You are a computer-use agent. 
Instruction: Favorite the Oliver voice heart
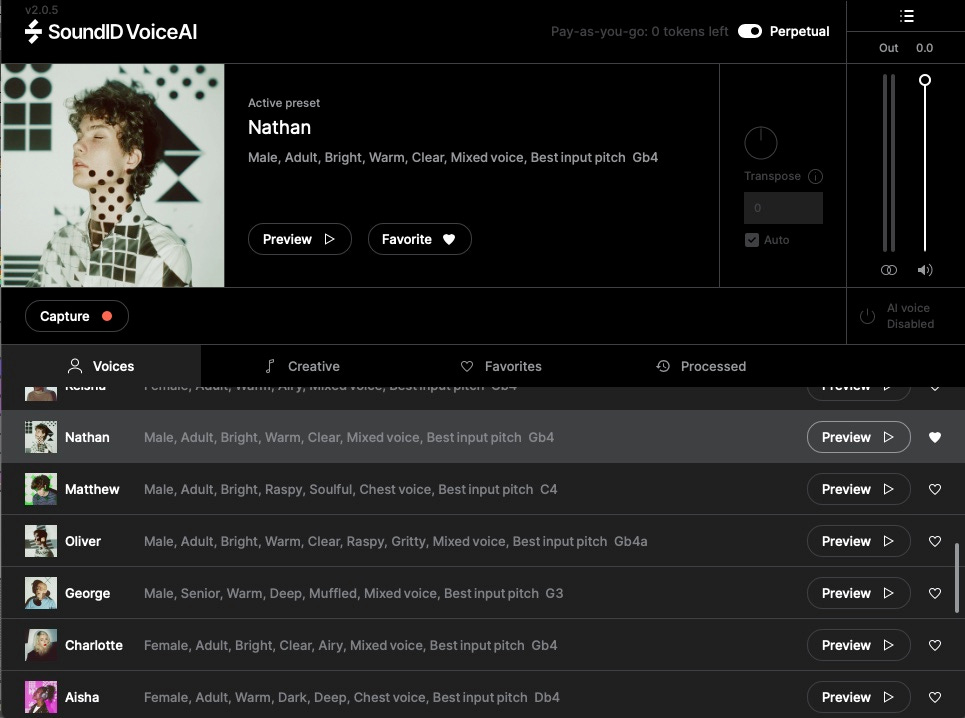pyautogui.click(x=935, y=541)
